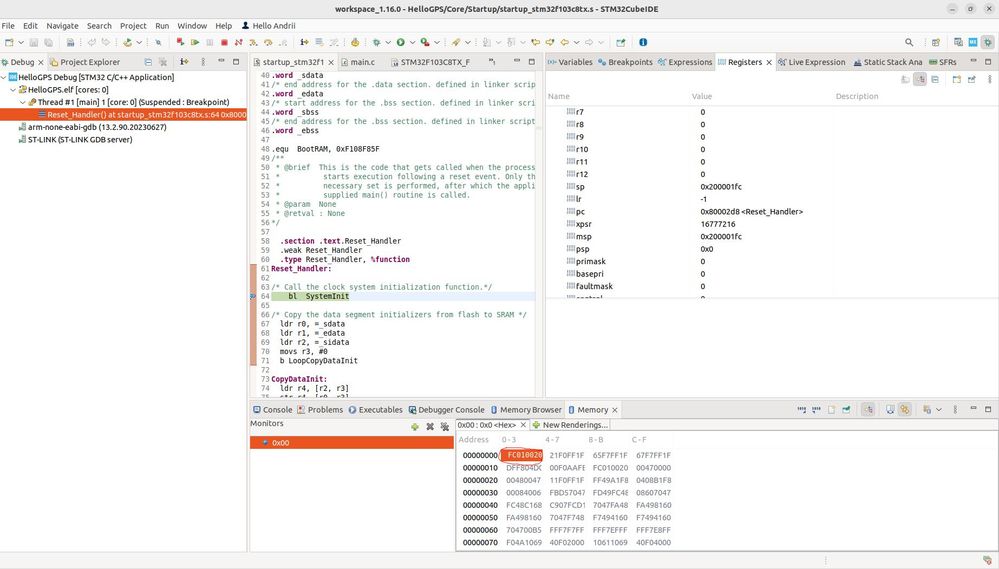Collapse Thread #1 in Debug view
999x569 pixels.
pyautogui.click(x=22, y=102)
